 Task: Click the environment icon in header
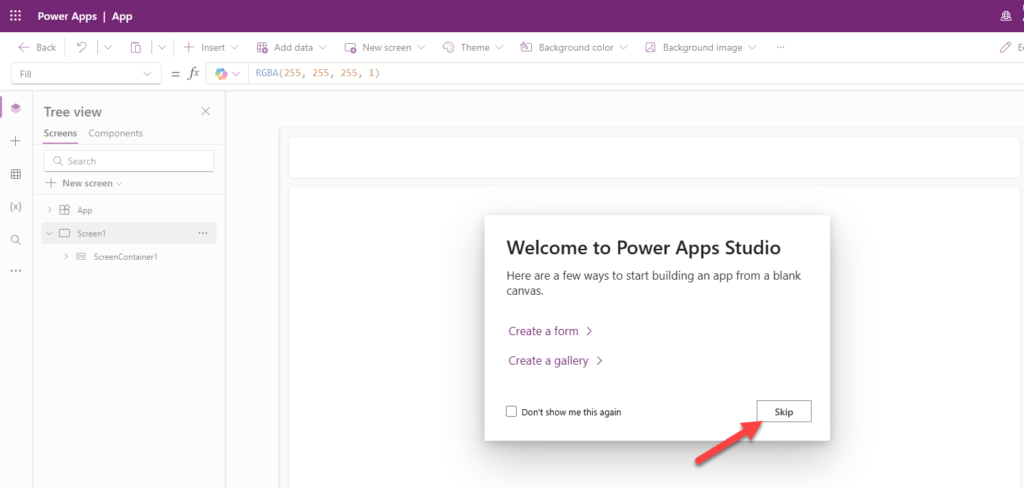tap(1006, 16)
